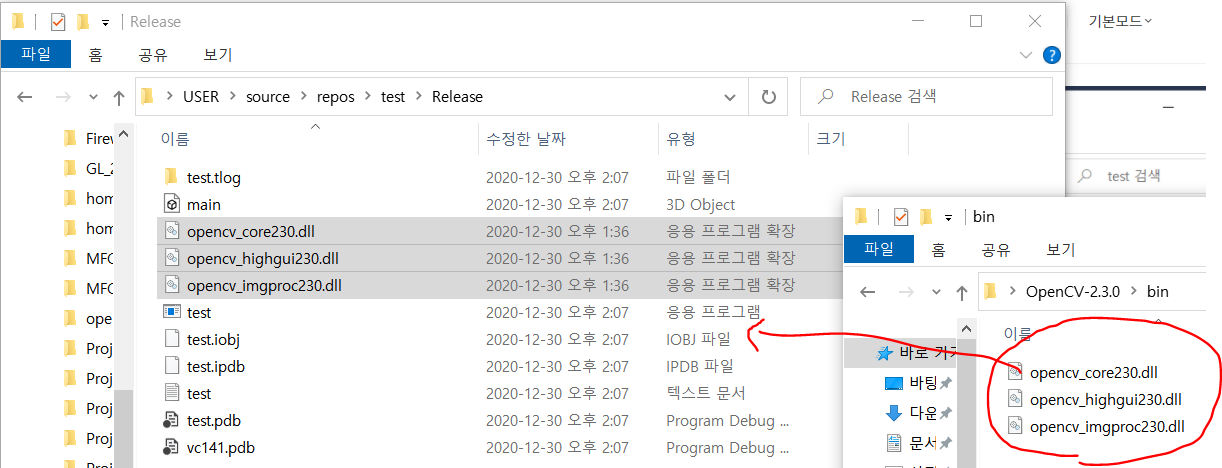The image size is (1222, 468).
Task: Select opencv_highgui230.dll in bin window
Action: click(1105, 399)
